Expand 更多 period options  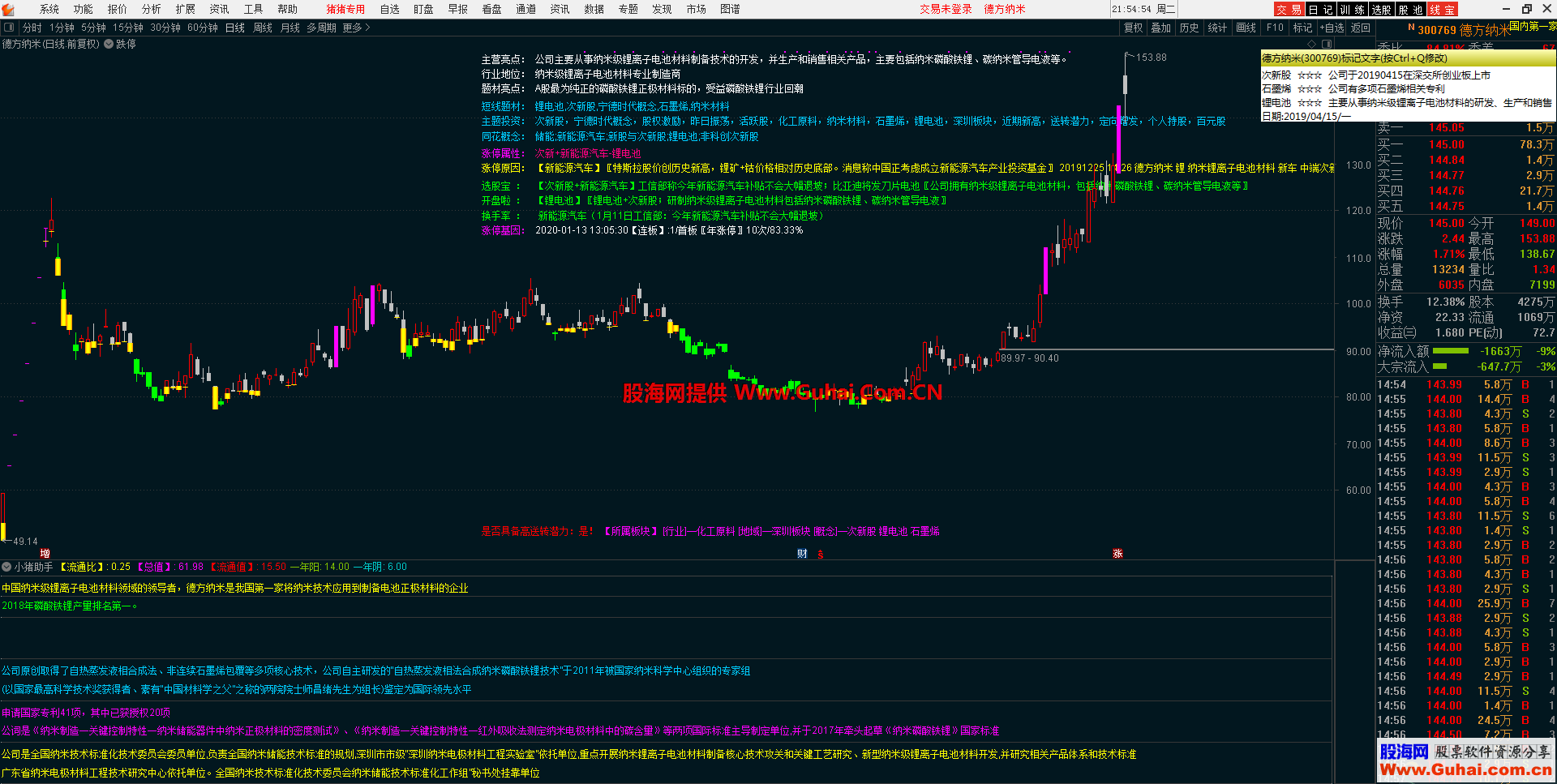click(356, 28)
